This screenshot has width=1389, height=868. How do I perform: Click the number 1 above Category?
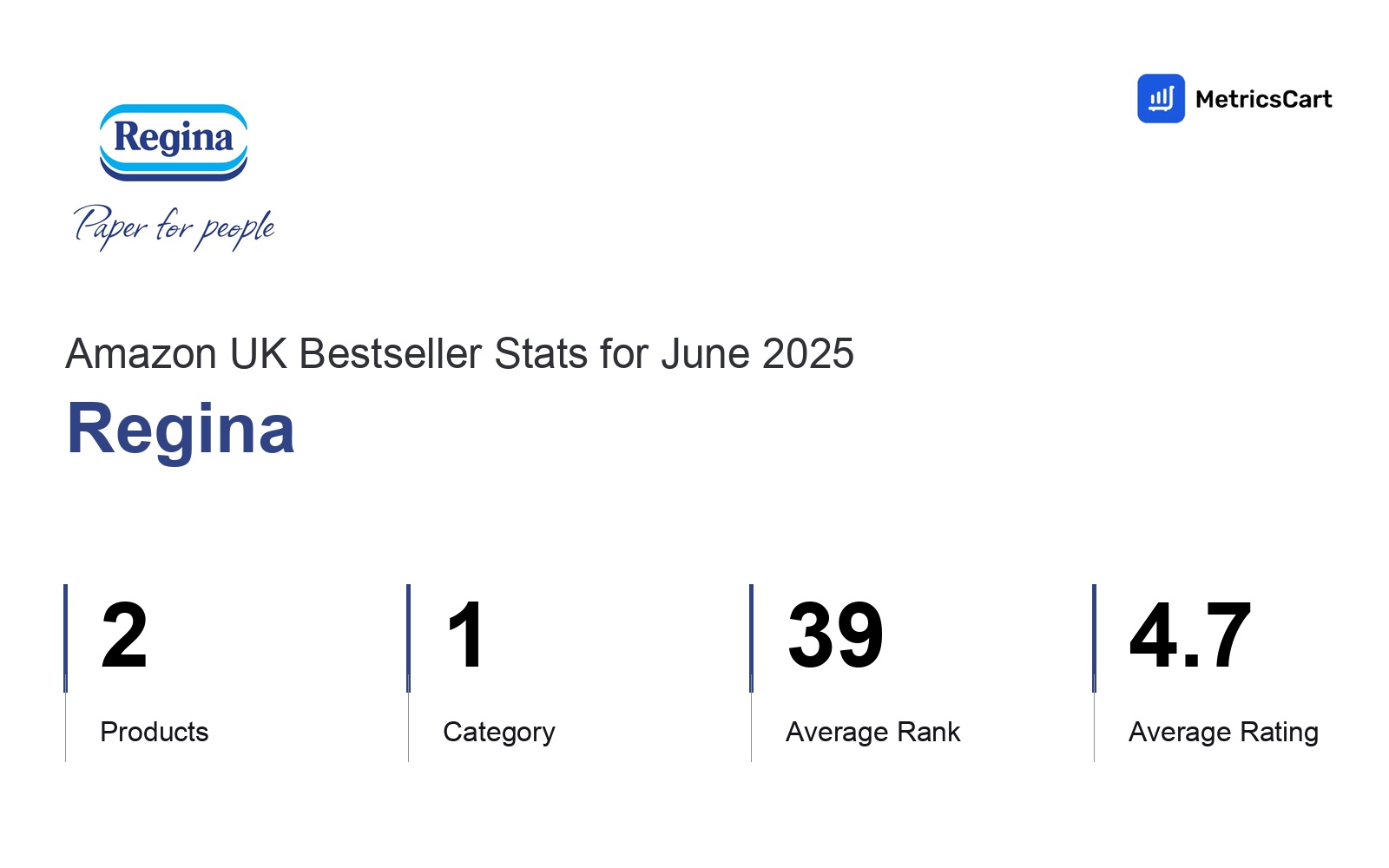pos(465,636)
